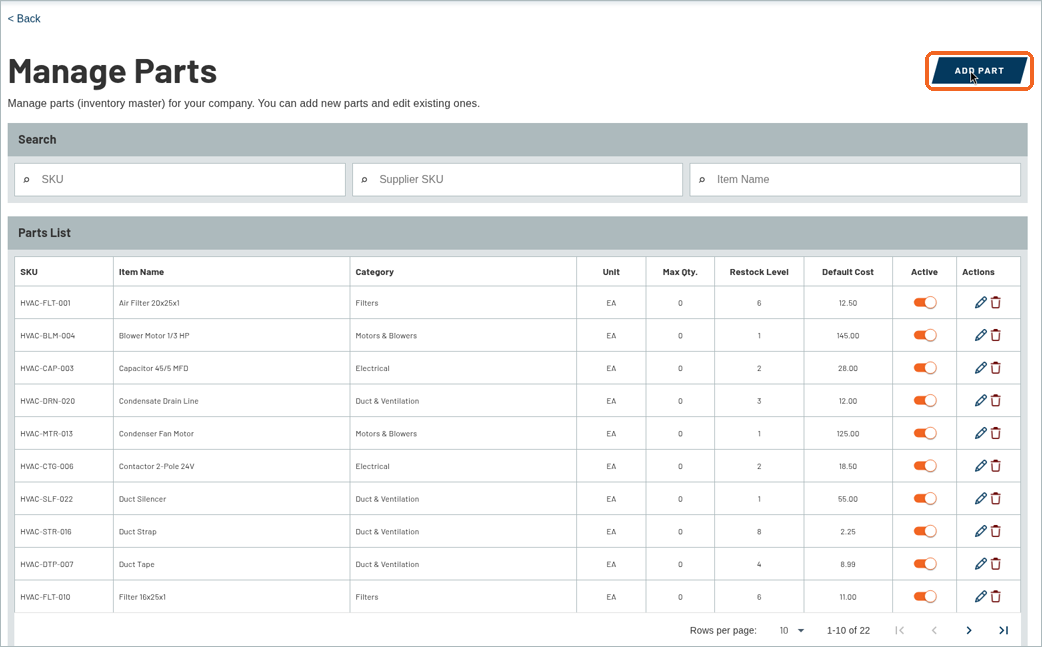Focus the SKU search field
This screenshot has height=647, width=1042.
(x=180, y=179)
